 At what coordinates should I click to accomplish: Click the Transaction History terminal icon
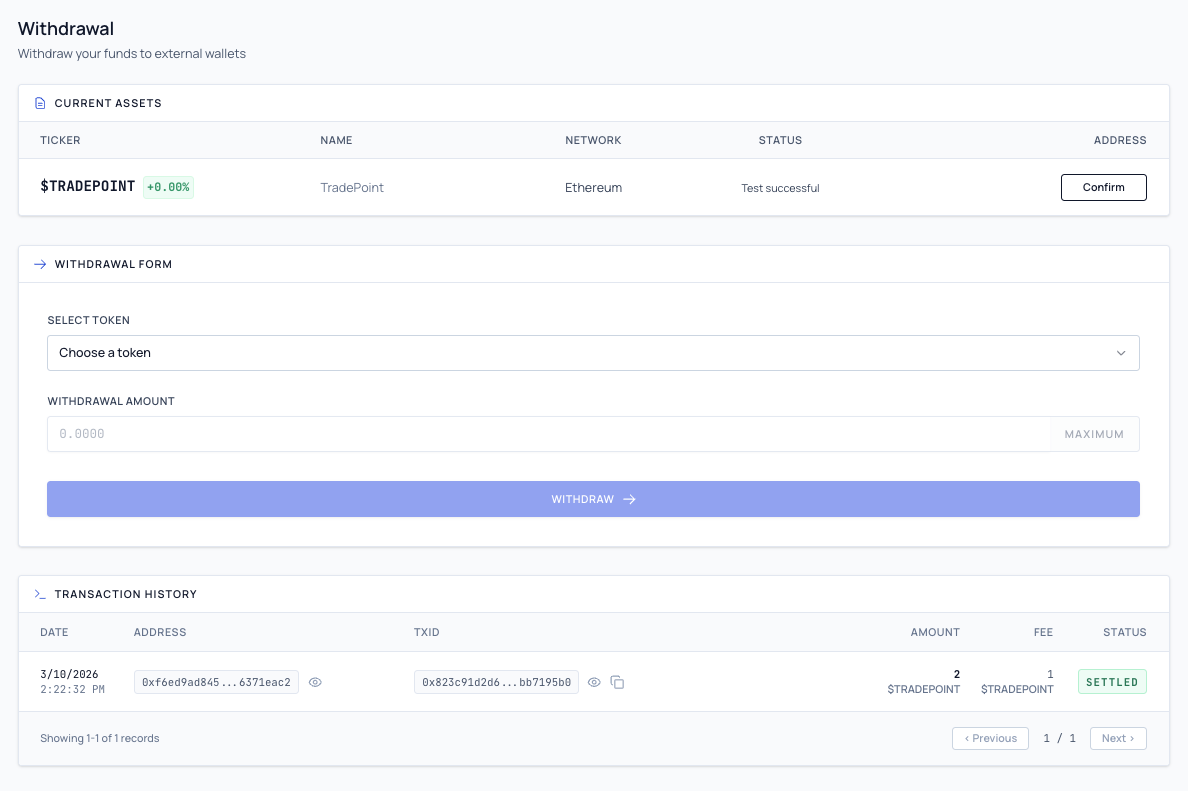(40, 594)
